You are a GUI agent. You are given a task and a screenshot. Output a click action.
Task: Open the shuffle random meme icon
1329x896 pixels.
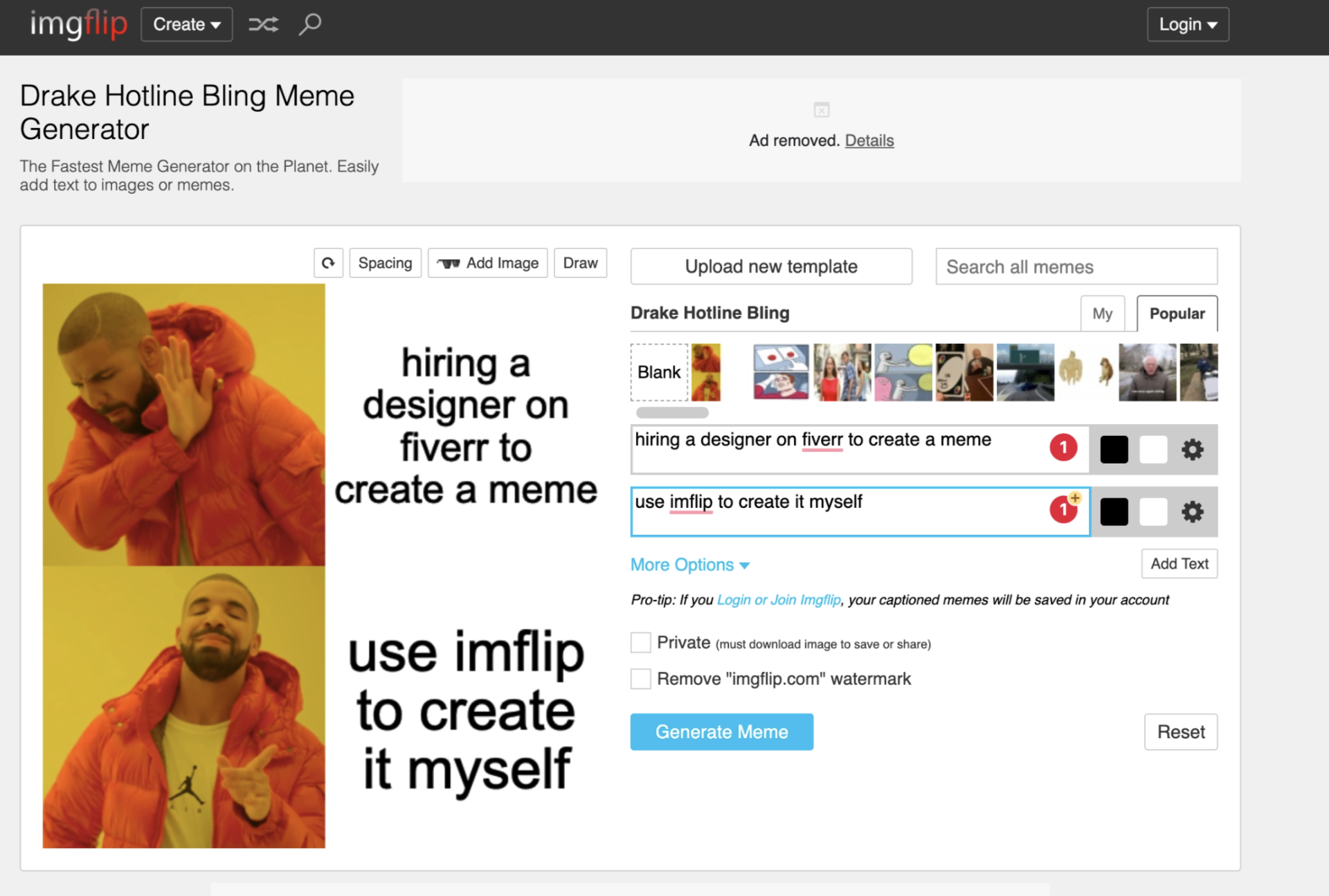point(264,25)
